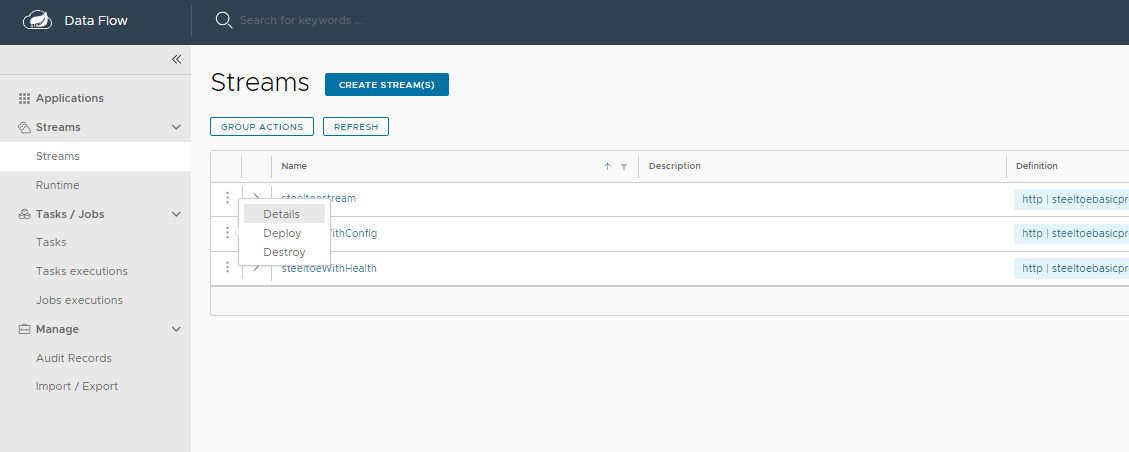Open actions menu for steeltoestream row
The image size is (1129, 452).
227,198
